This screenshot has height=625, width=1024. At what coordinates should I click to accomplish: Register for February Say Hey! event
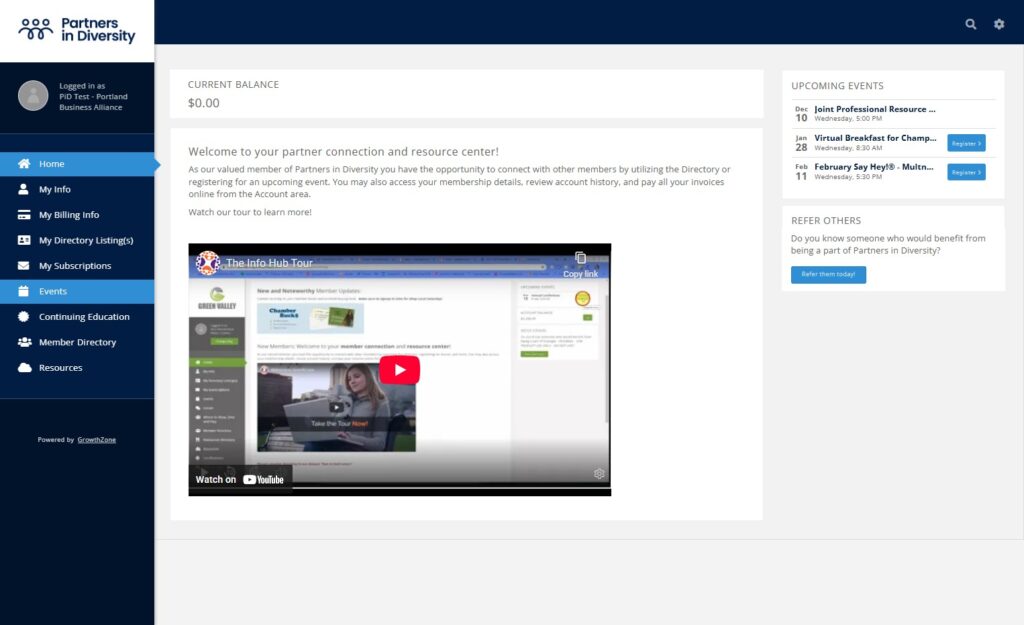point(965,172)
